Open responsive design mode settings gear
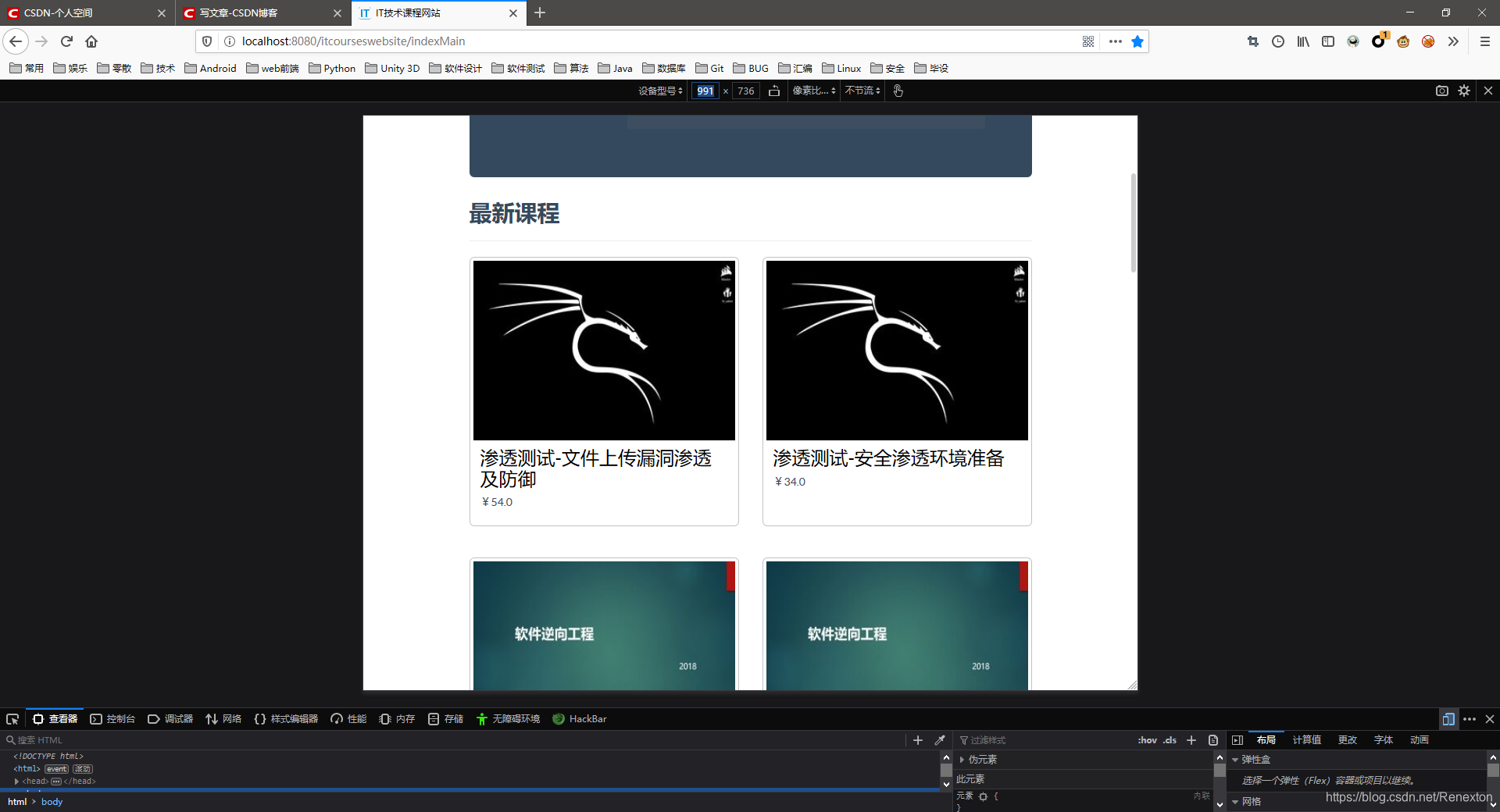Screen dimensions: 1500x812 1464,91
